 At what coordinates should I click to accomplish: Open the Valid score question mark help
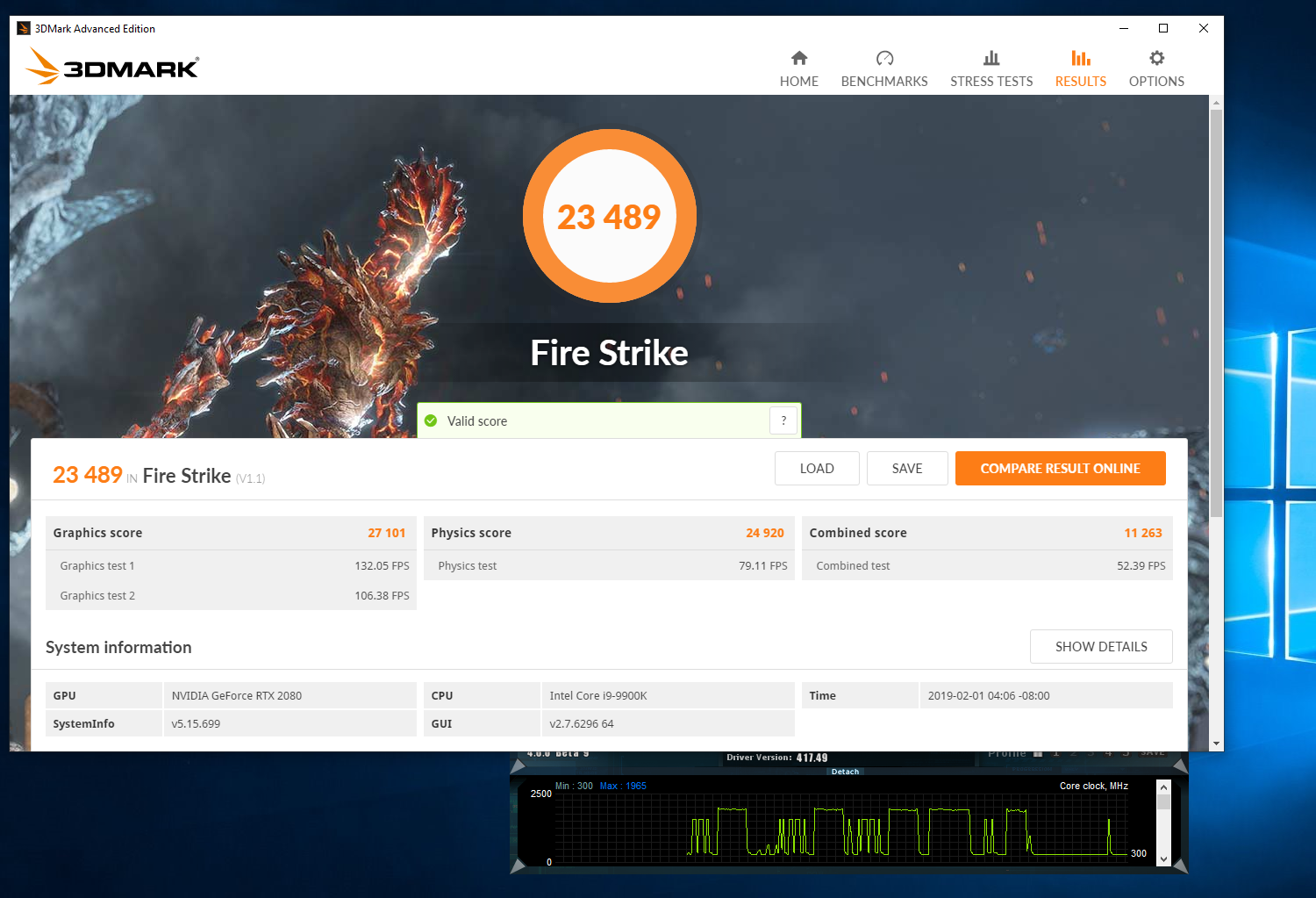[783, 420]
